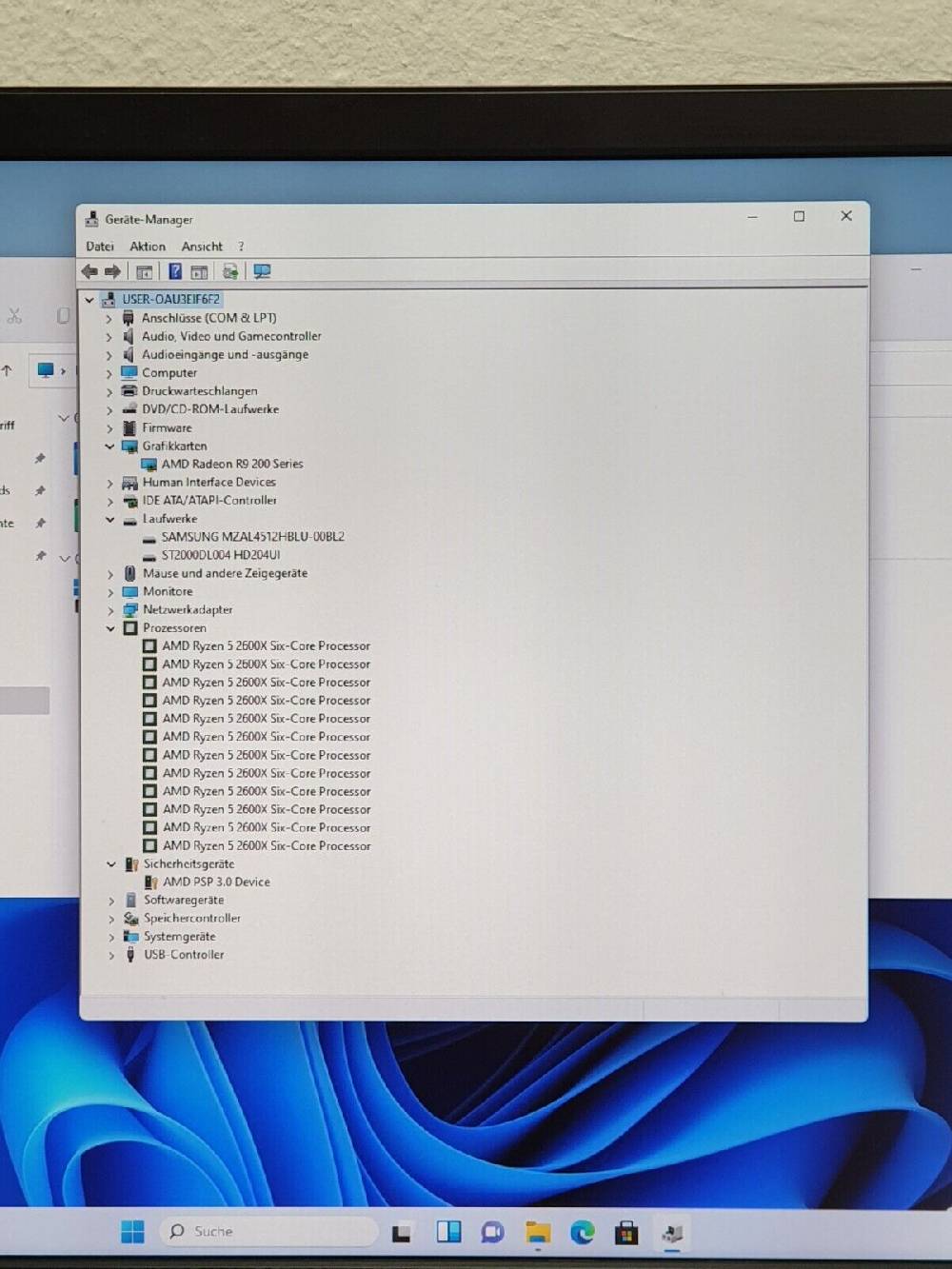Screen dimensions: 952x1269
Task: Click the Mäuse und andere Zeigegeräte mouse icon
Action: coord(130,573)
